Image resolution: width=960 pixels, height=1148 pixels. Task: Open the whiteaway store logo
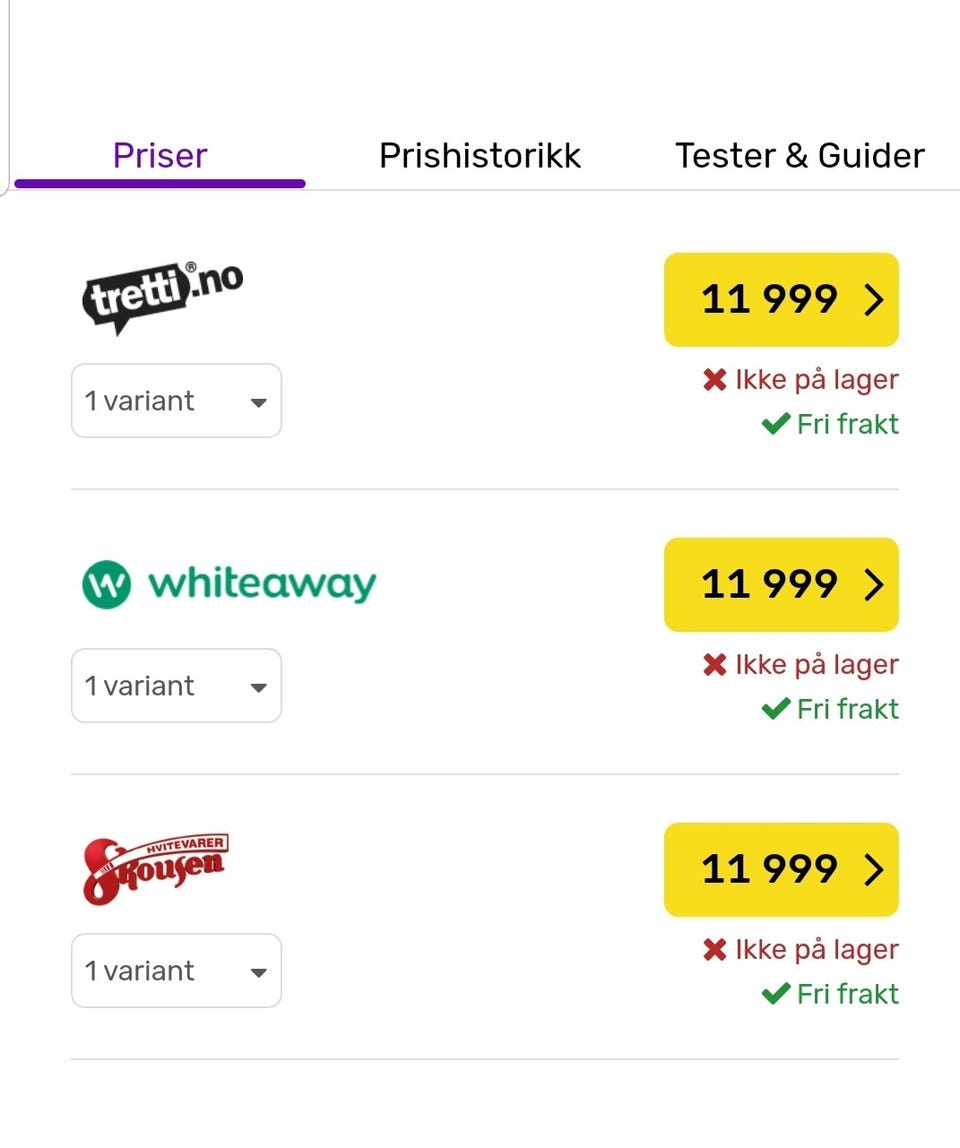click(x=229, y=584)
